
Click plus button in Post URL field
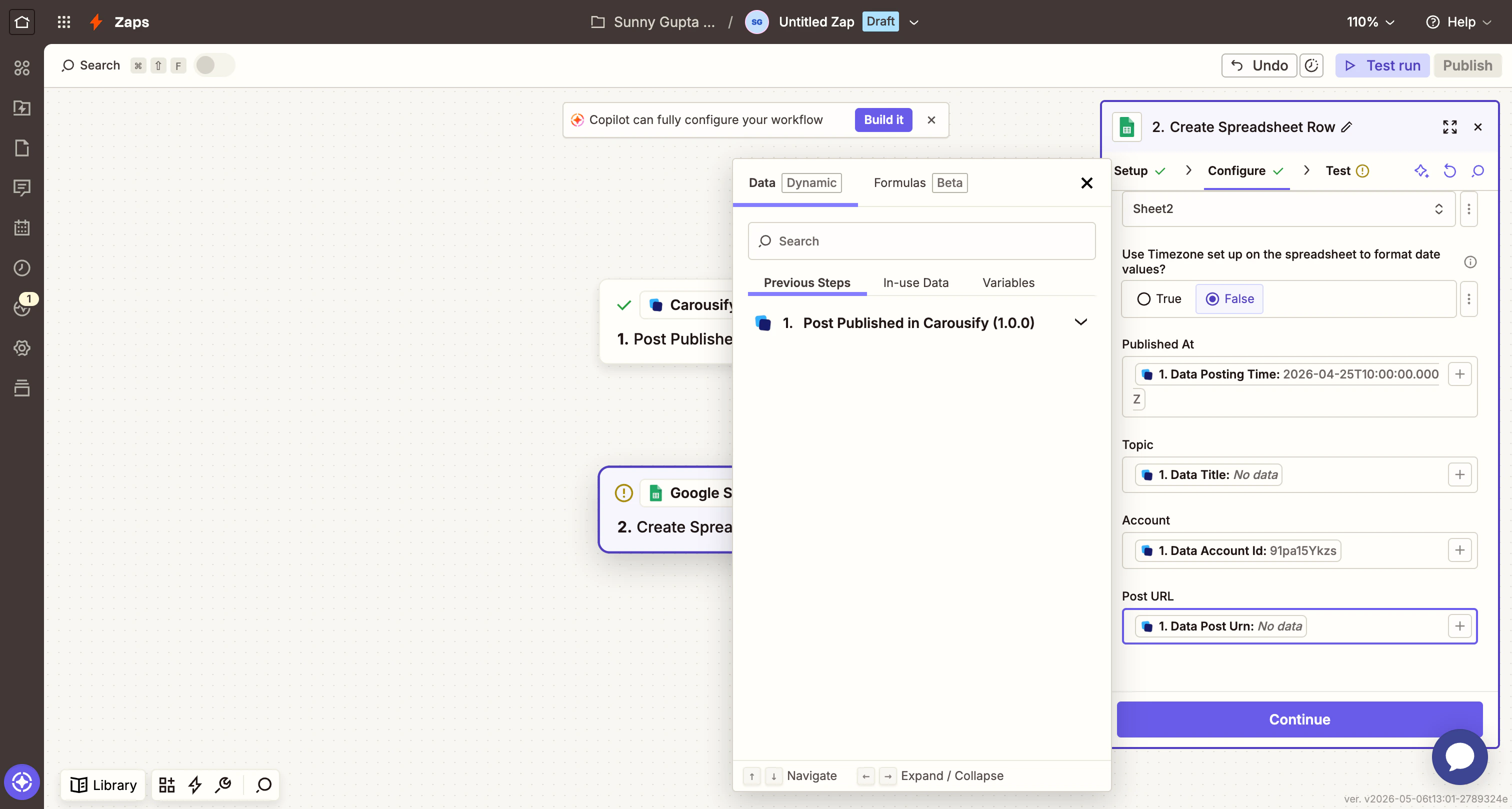(x=1459, y=626)
